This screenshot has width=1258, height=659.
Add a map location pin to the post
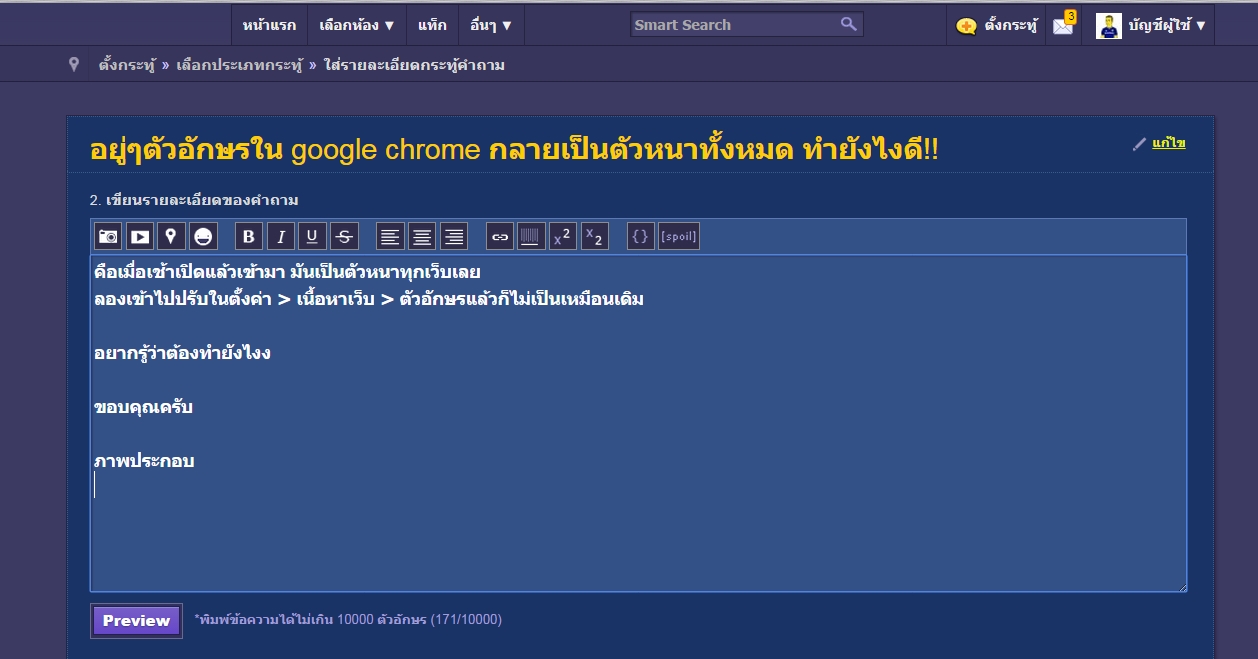pos(171,236)
